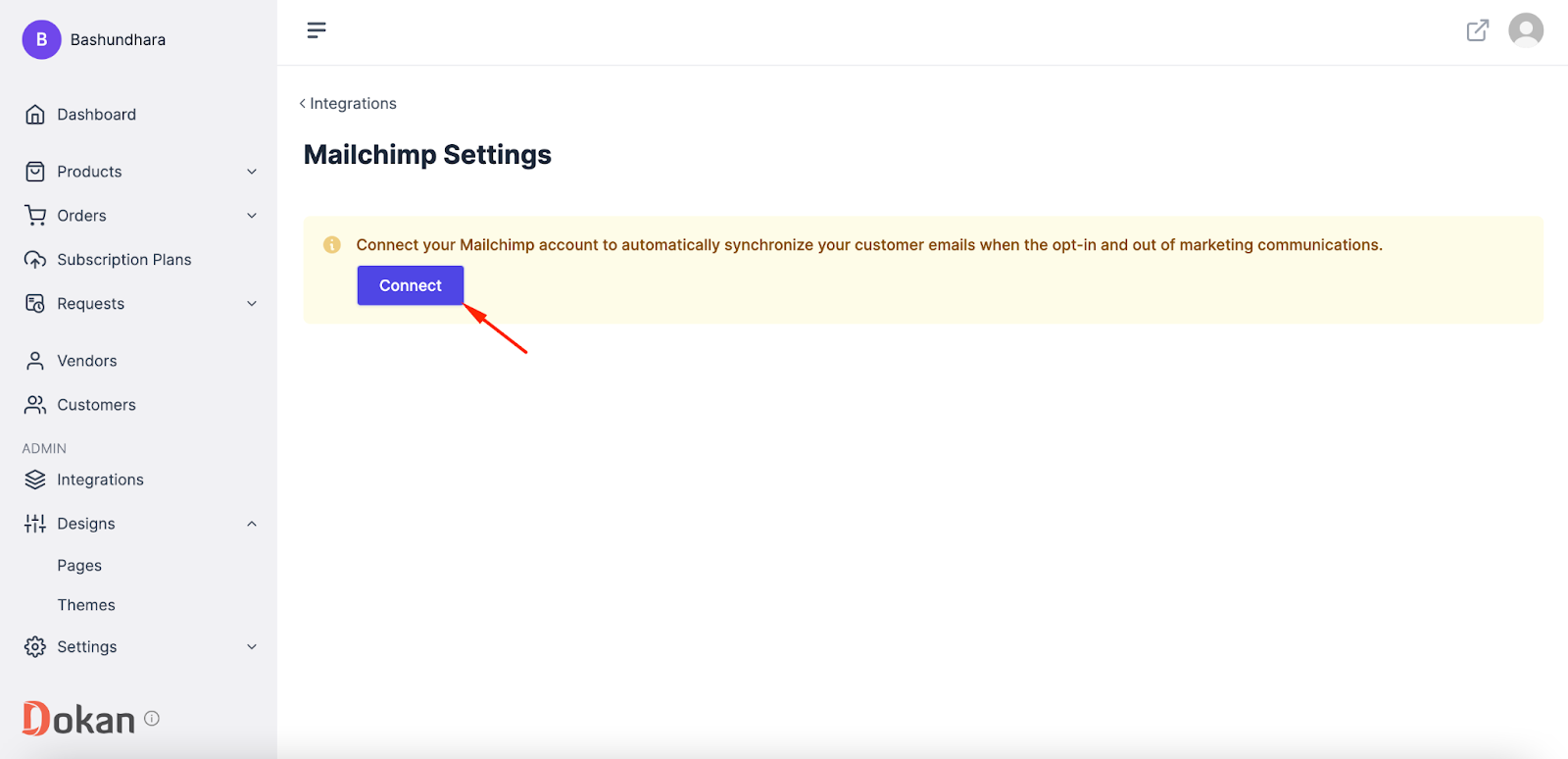This screenshot has height=759, width=1568.
Task: Expand the Products submenu chevron
Action: 252,172
